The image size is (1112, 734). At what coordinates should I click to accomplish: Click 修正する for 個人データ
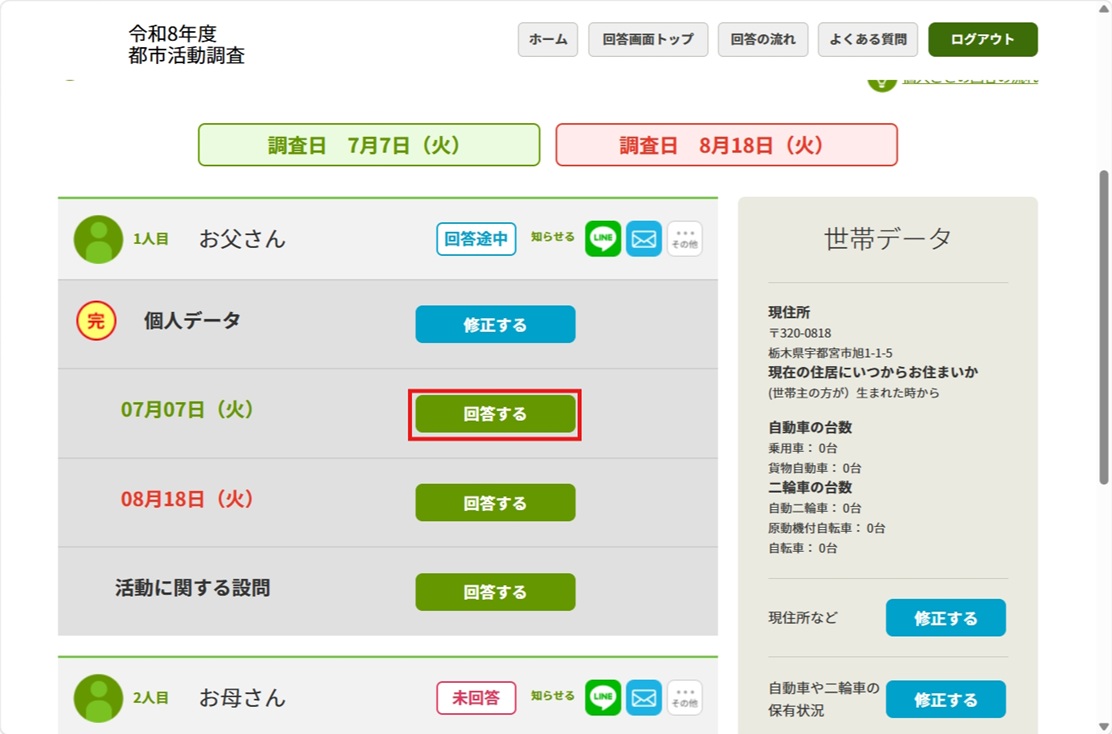pos(495,324)
